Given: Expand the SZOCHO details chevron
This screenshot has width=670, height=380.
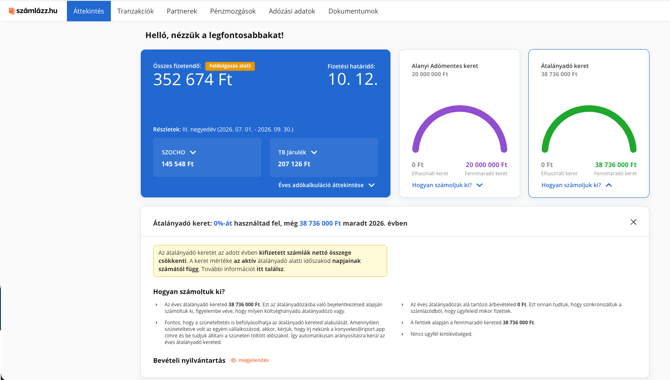Looking at the screenshot, I should [193, 152].
